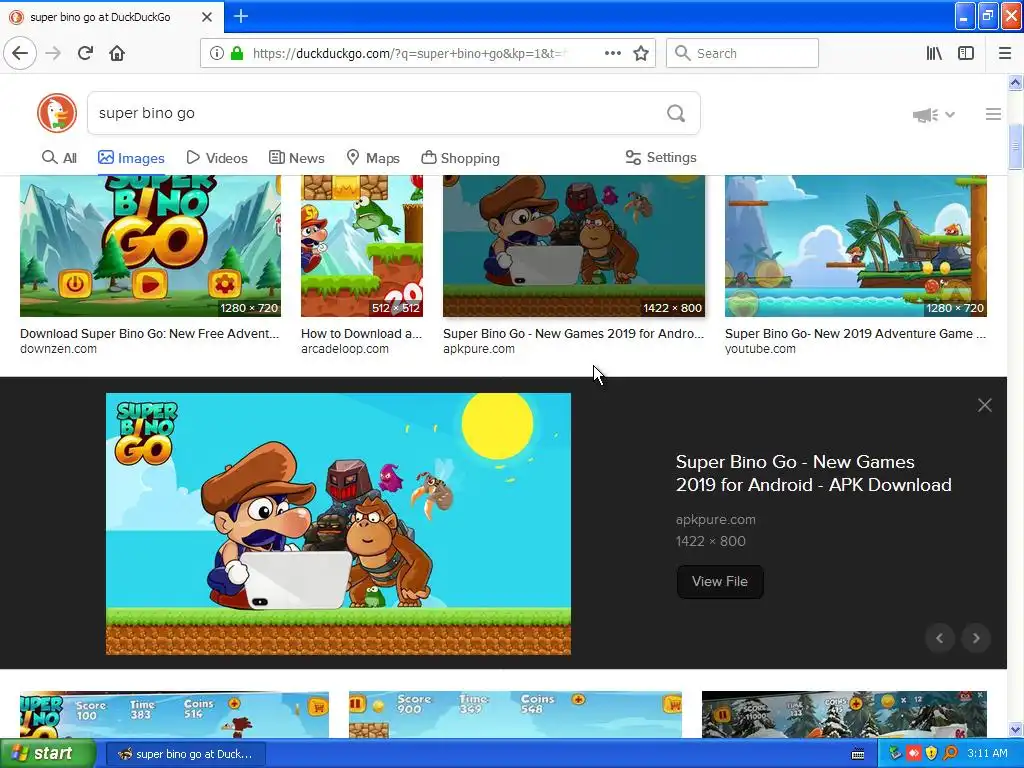Open the browser home page
Image resolution: width=1024 pixels, height=768 pixels.
(x=117, y=53)
